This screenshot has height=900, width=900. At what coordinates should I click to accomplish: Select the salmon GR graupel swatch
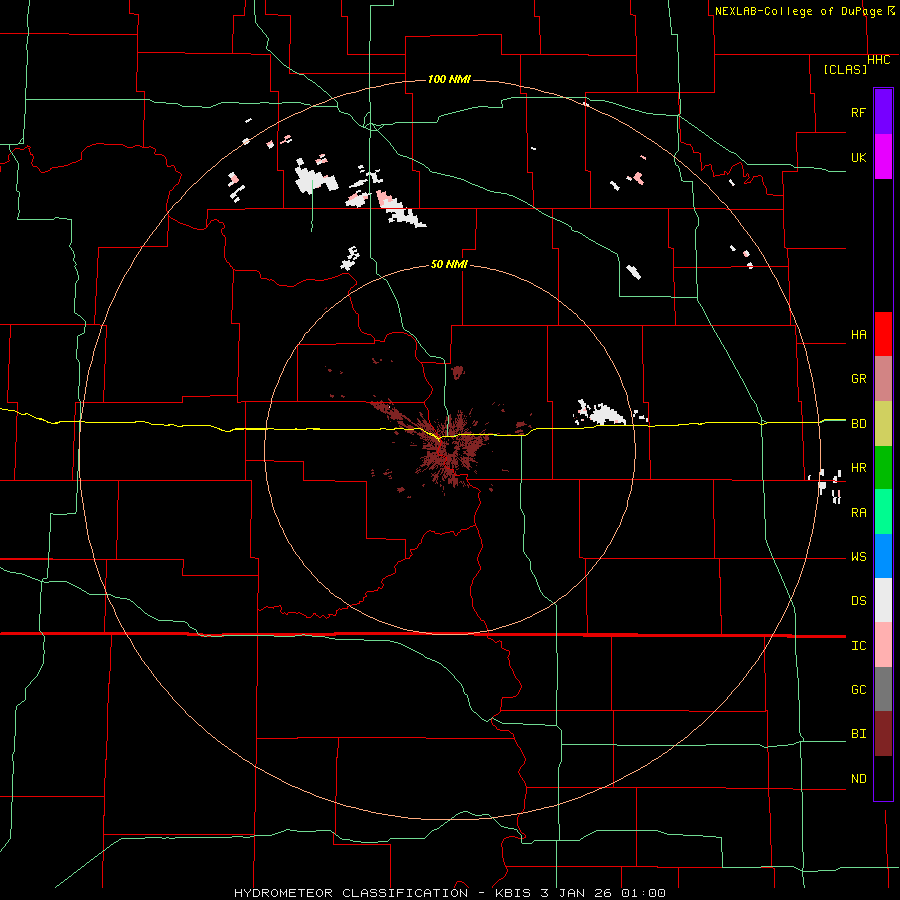[x=883, y=379]
